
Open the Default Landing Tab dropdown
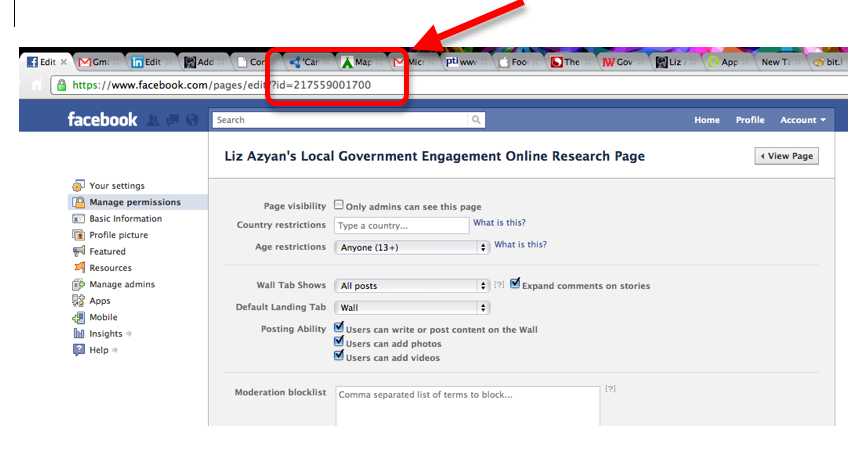(411, 308)
